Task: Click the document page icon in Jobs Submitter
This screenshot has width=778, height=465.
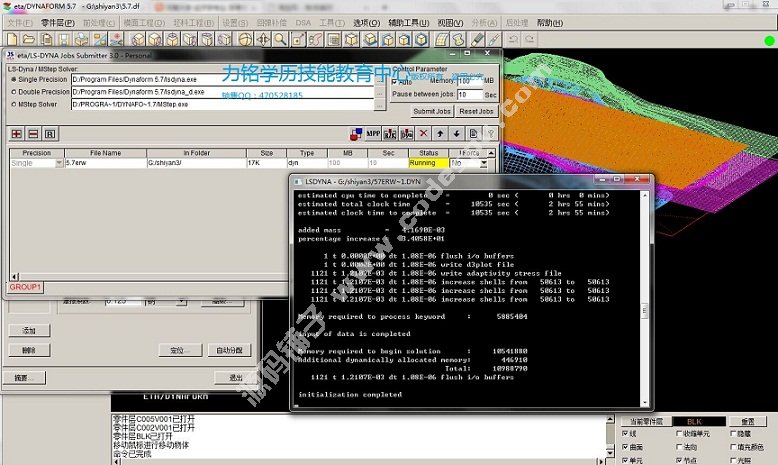Action: tap(473, 133)
